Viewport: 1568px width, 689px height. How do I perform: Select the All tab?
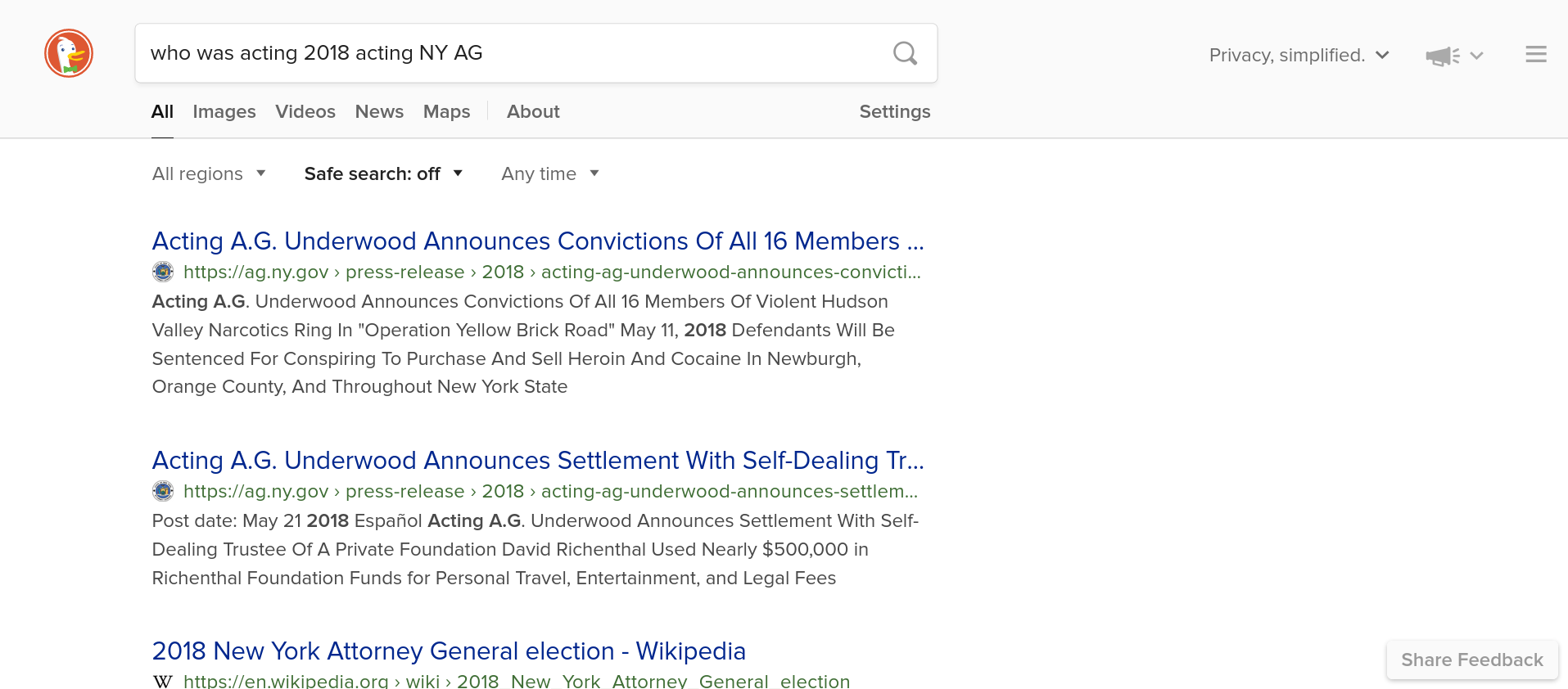tap(162, 111)
